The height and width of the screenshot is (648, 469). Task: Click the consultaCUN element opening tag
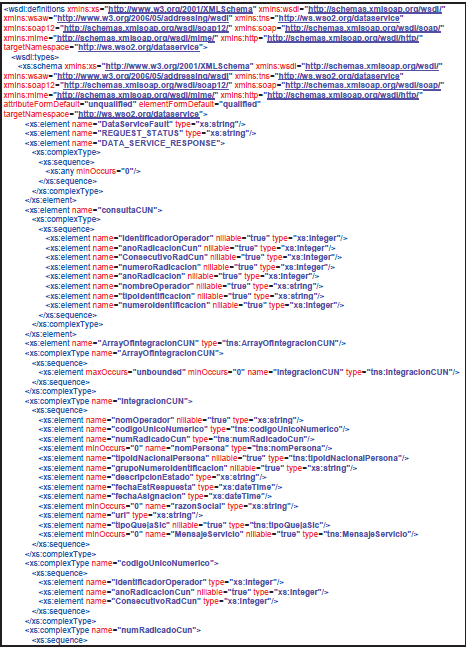click(93, 210)
